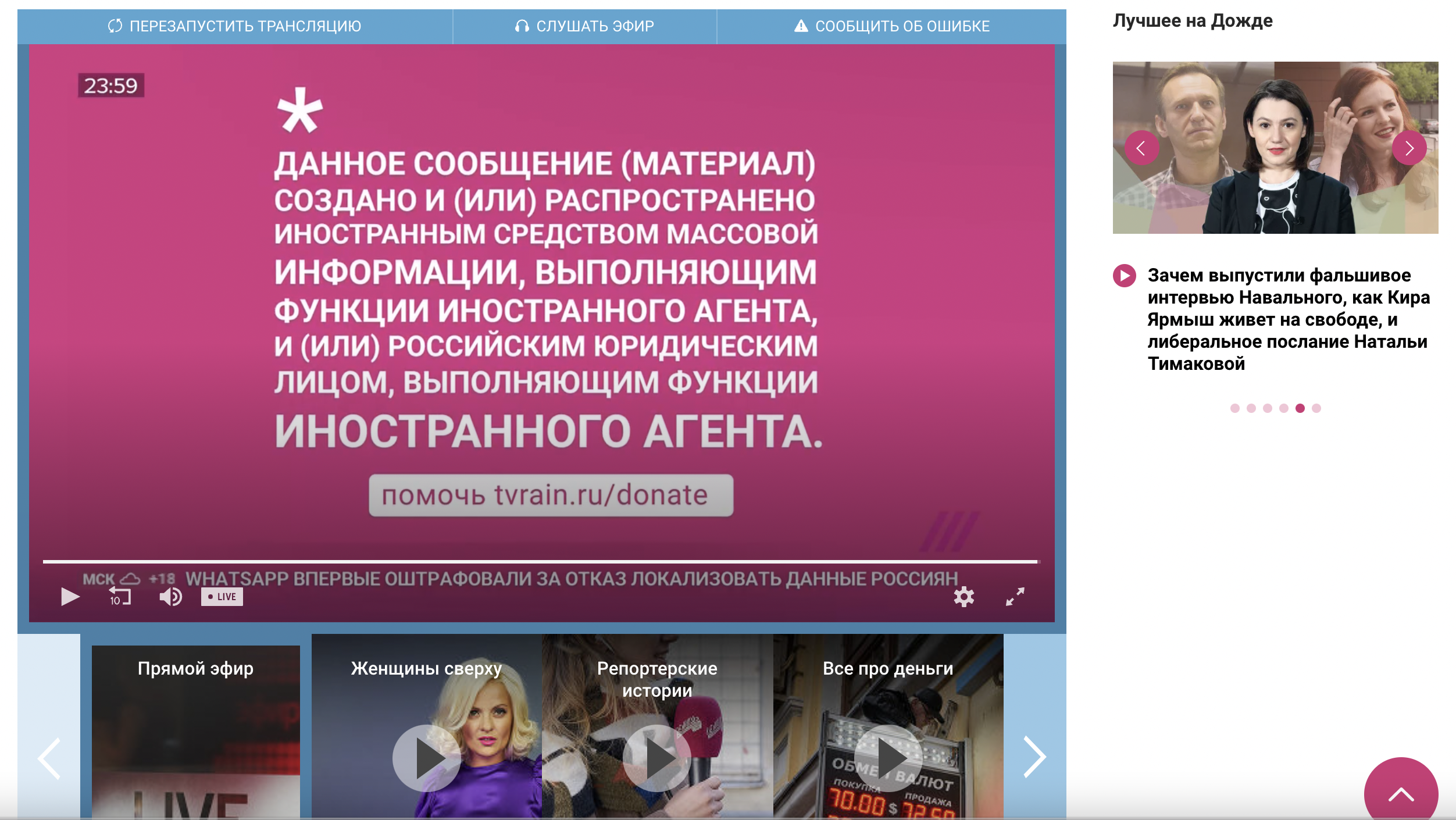Report error via Сообщить об ошибке
The image size is (1456, 820).
tap(892, 26)
